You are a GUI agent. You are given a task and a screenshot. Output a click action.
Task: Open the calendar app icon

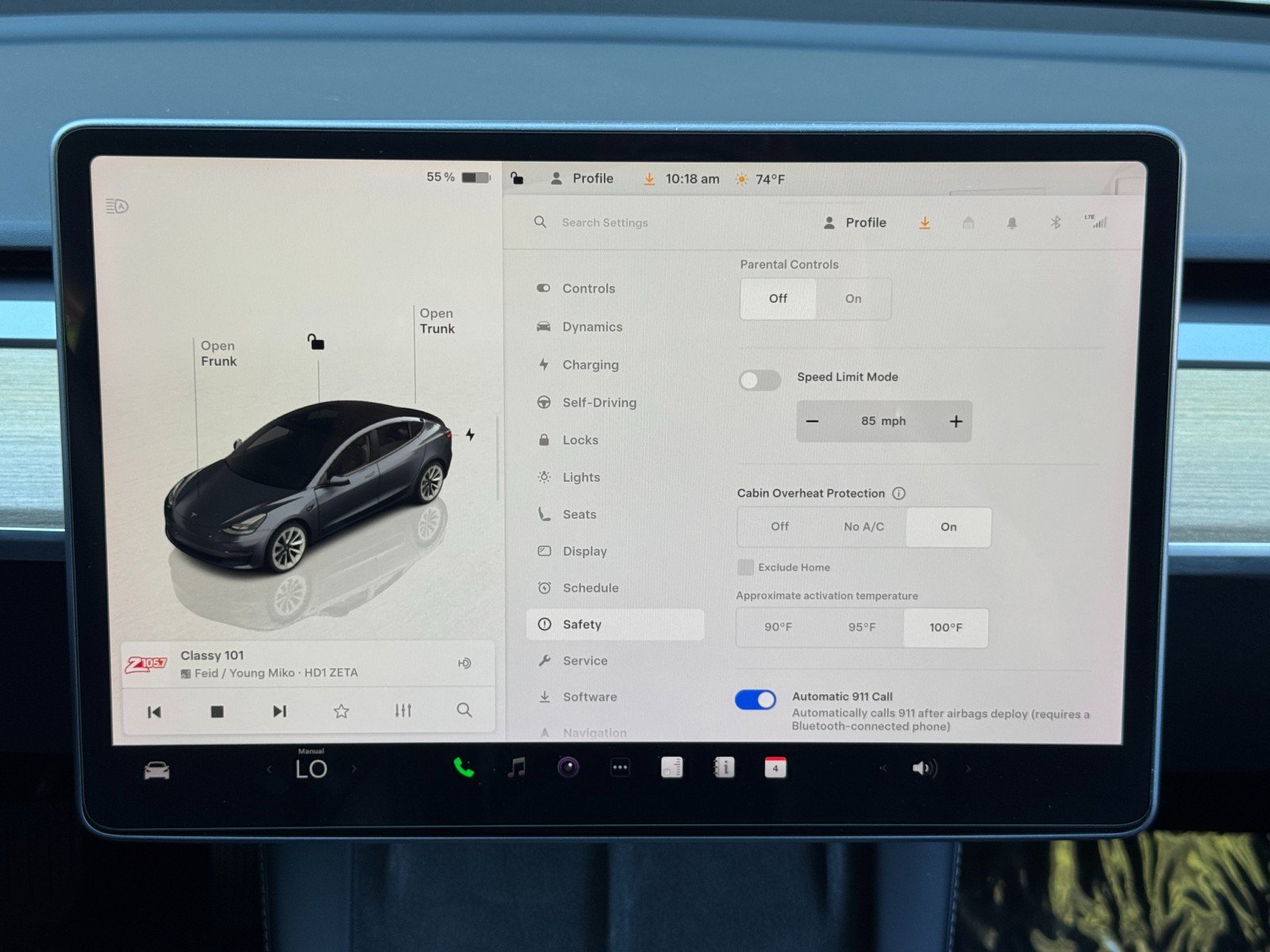775,767
